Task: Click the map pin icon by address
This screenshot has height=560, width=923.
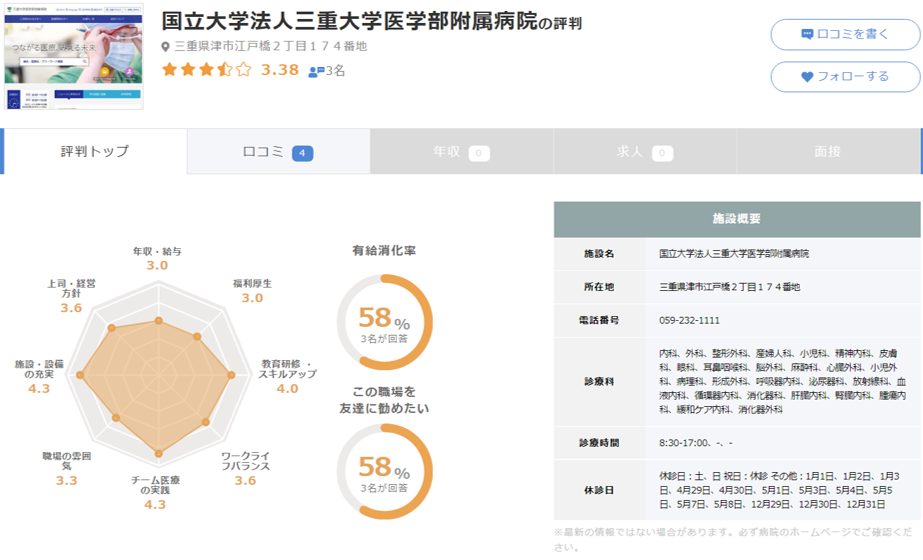Action: (166, 47)
